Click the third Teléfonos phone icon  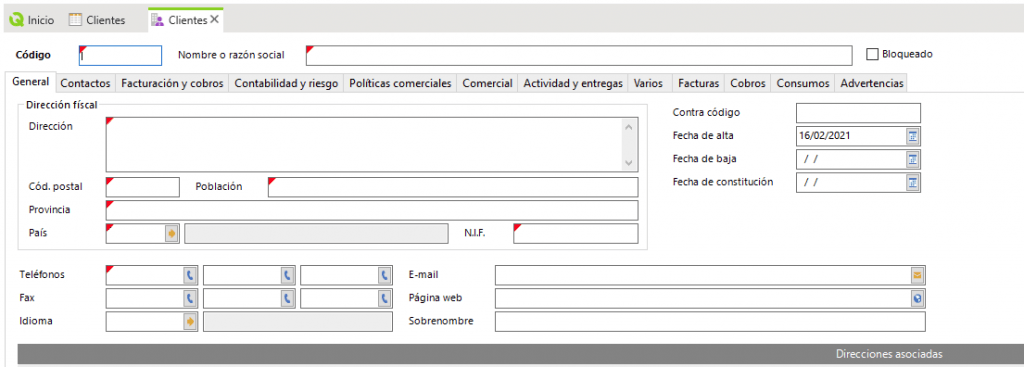(x=385, y=276)
